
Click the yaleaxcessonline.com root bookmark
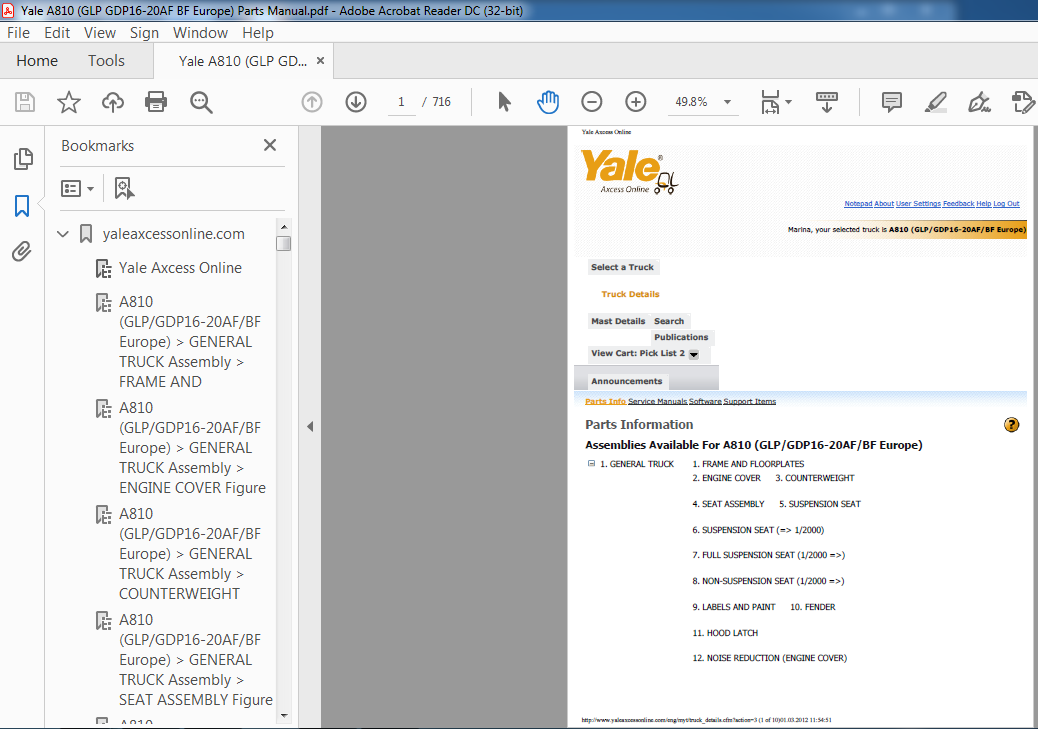173,234
